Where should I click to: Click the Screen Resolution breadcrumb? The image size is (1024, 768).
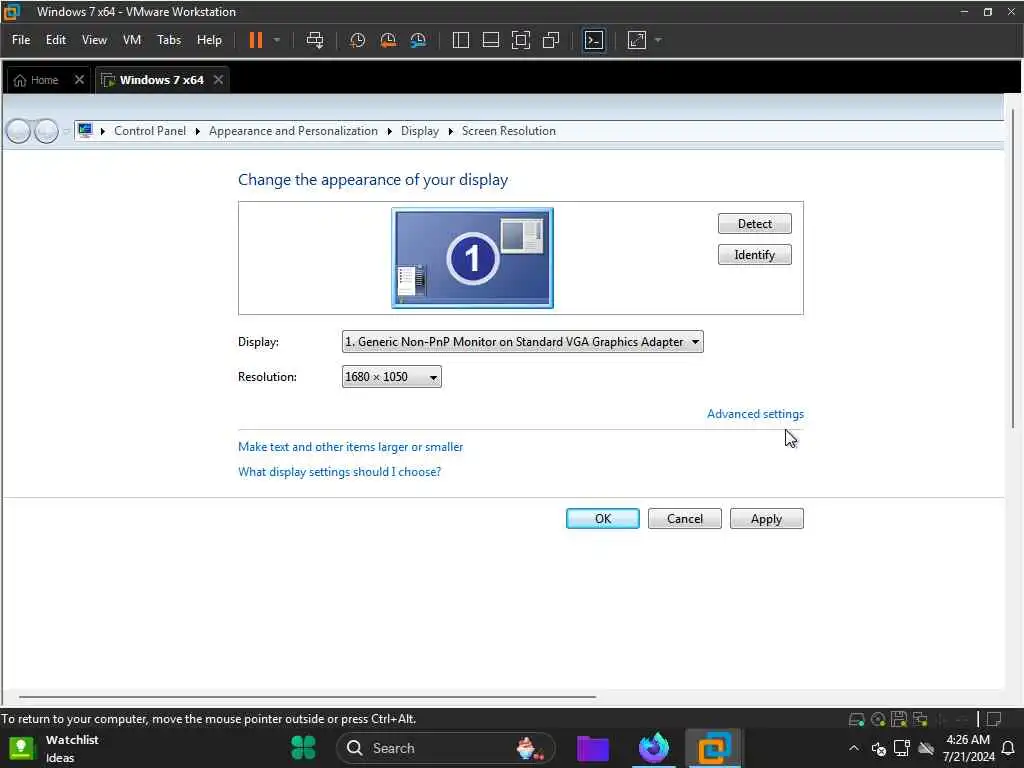tap(509, 131)
